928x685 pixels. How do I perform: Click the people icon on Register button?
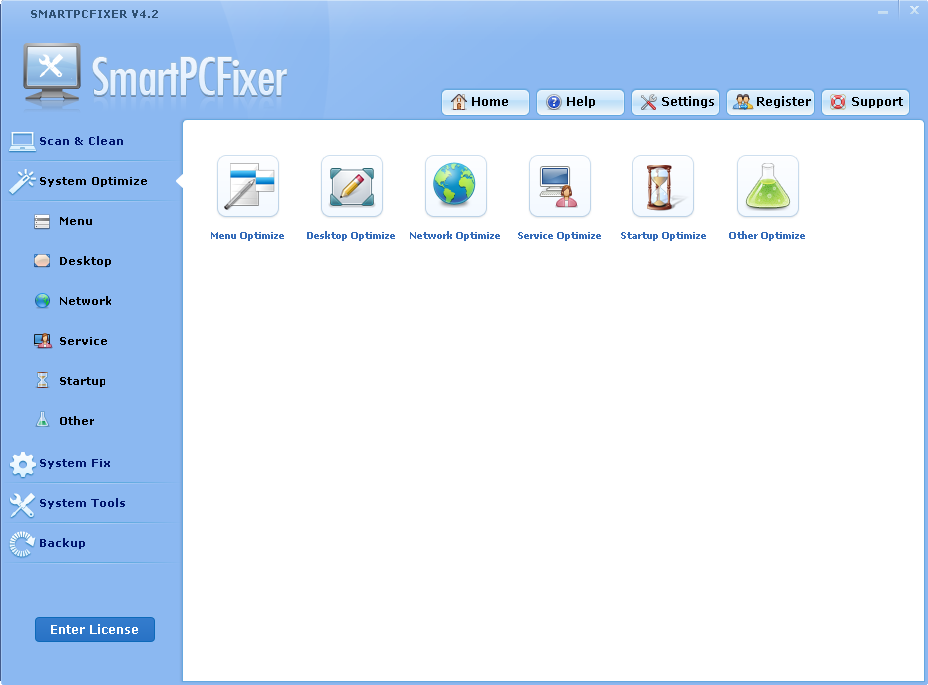(x=743, y=102)
